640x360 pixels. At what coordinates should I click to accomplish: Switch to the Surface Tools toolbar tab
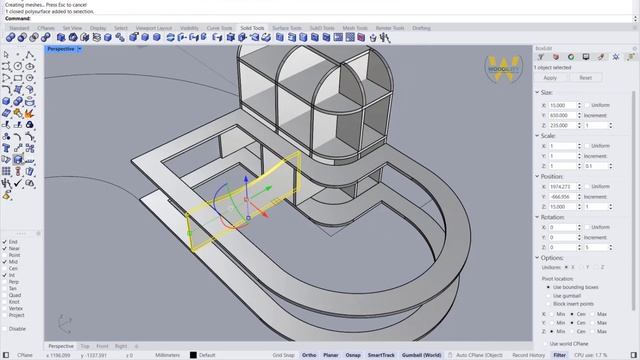287,28
